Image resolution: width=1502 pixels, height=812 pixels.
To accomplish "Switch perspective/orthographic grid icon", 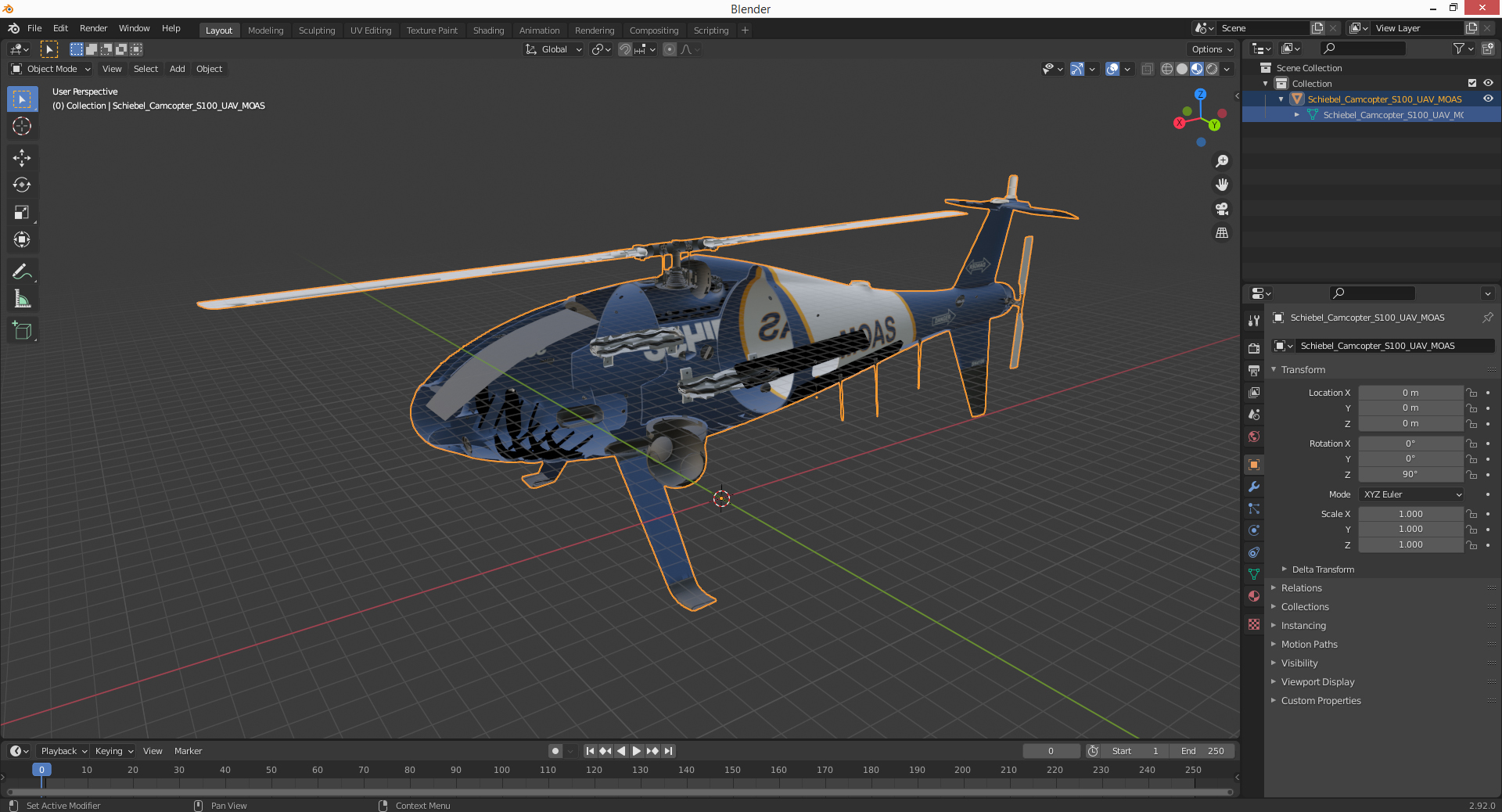I will (x=1222, y=233).
